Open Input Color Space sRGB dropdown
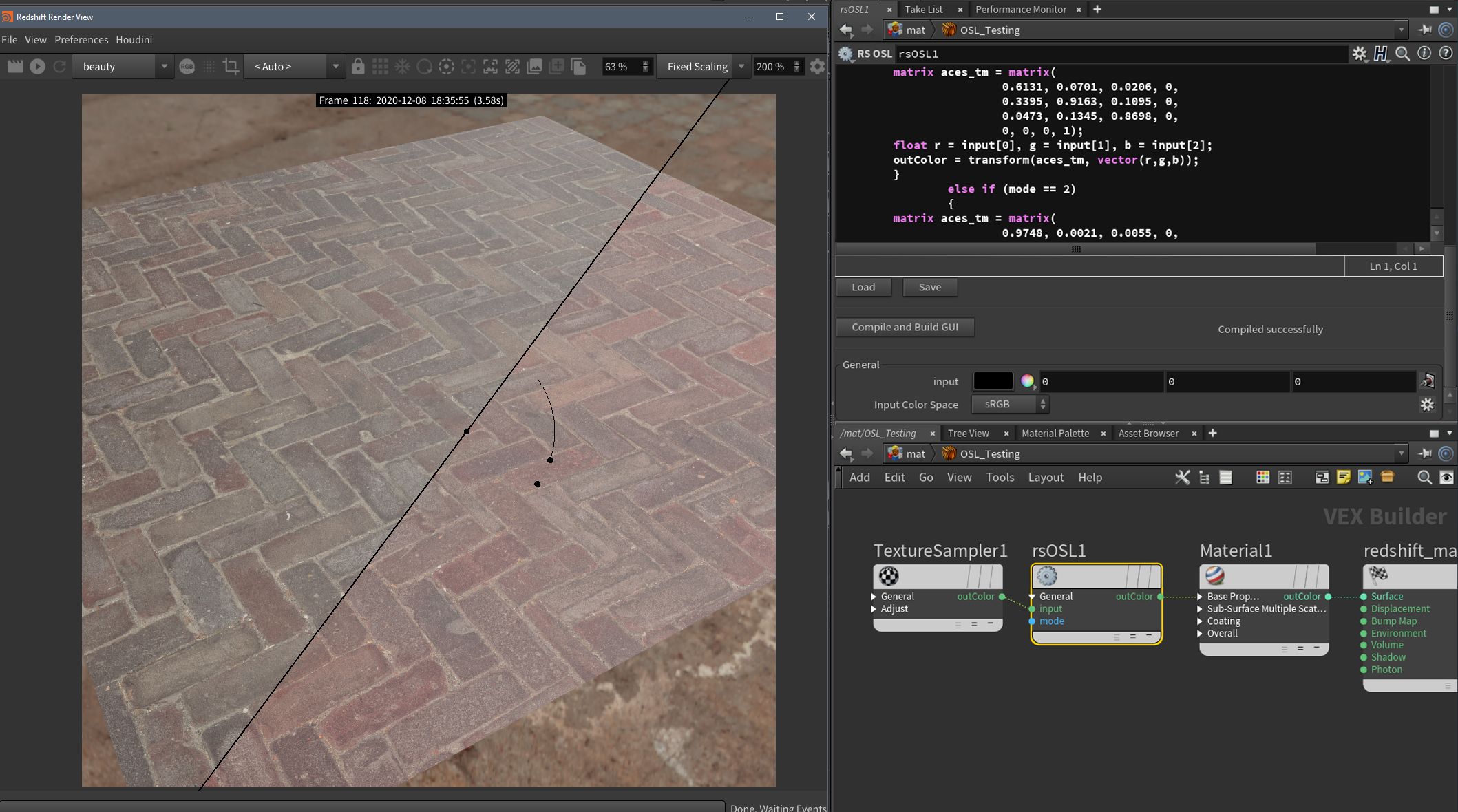This screenshot has height=812, width=1458. [1010, 404]
